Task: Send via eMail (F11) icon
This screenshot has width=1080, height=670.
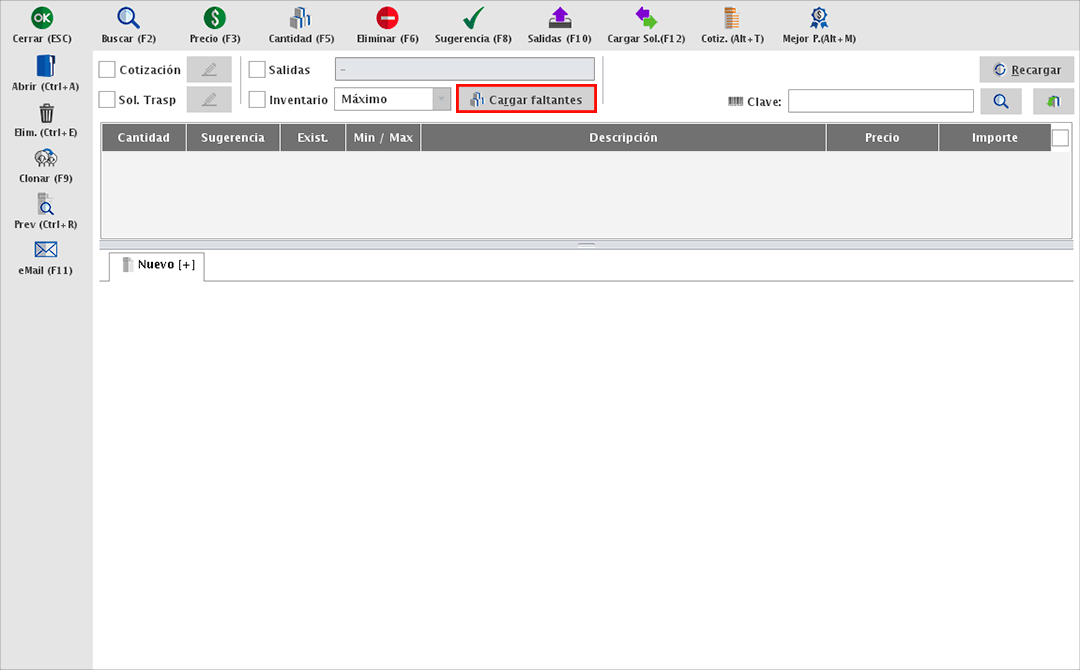Action: coord(45,250)
